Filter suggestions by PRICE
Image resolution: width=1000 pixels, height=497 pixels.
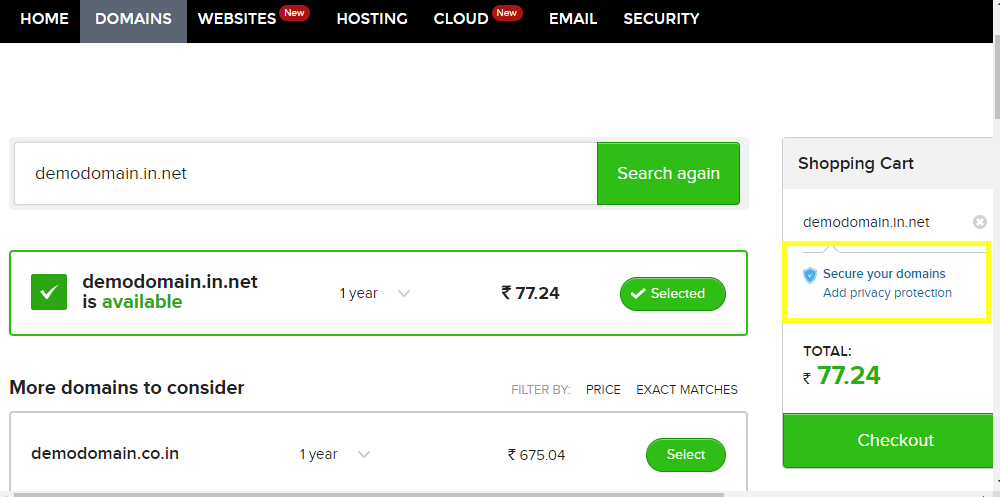coord(603,390)
